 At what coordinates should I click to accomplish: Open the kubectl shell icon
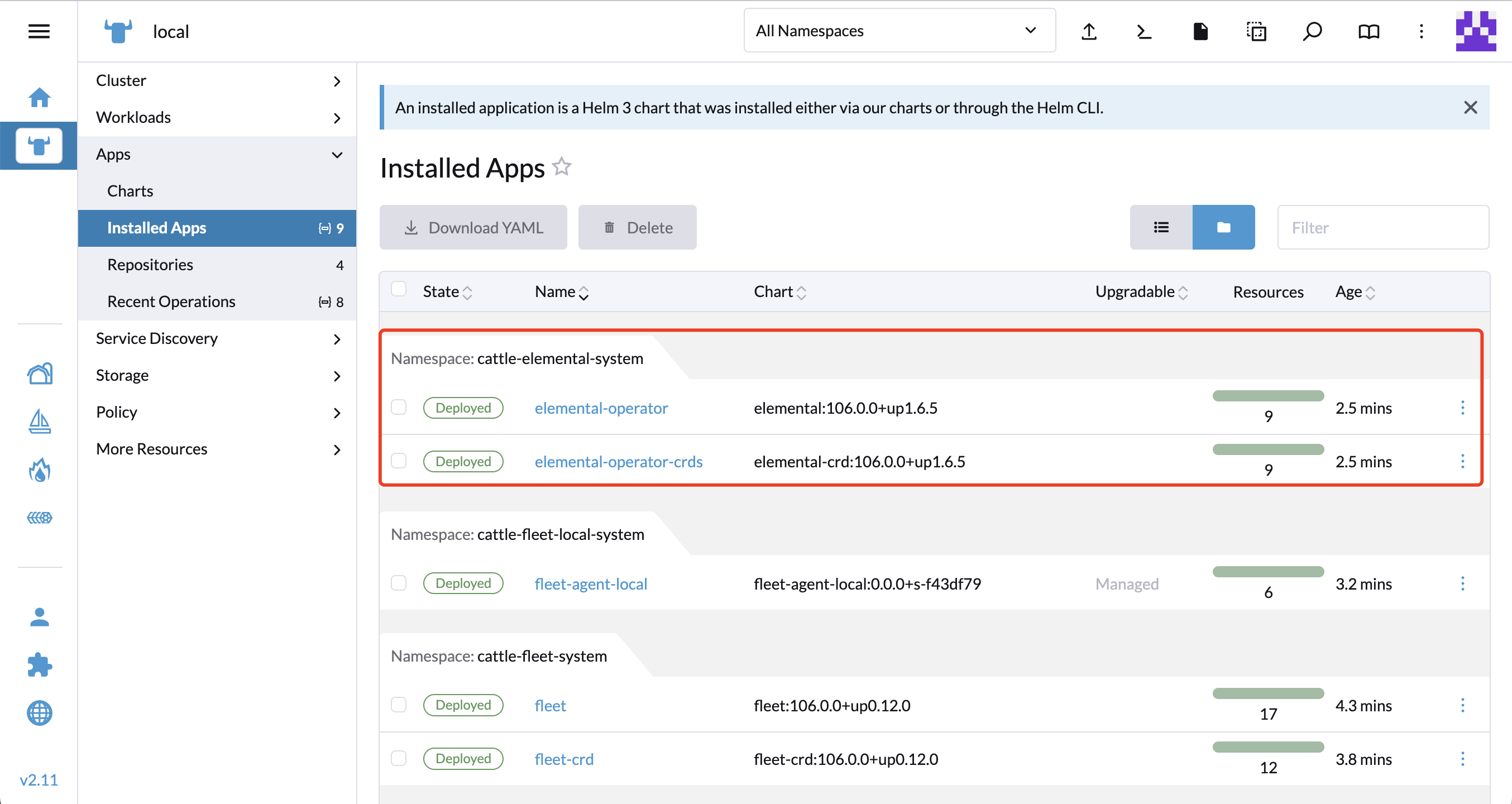[1144, 31]
